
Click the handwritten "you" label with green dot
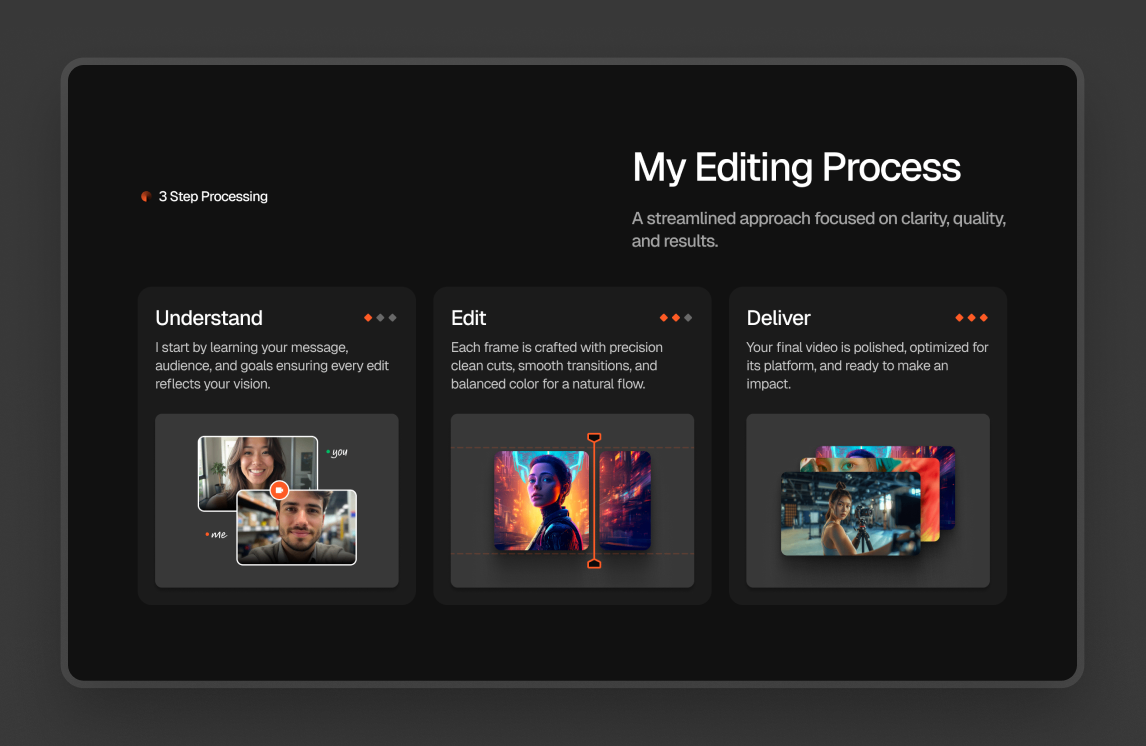point(338,453)
